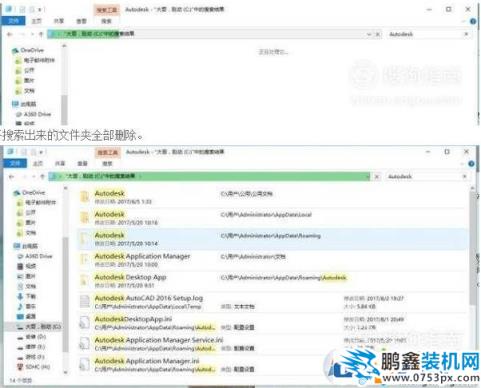Clear the Autodesk search box in lower window
The image size is (481, 388).
pyautogui.click(x=465, y=176)
